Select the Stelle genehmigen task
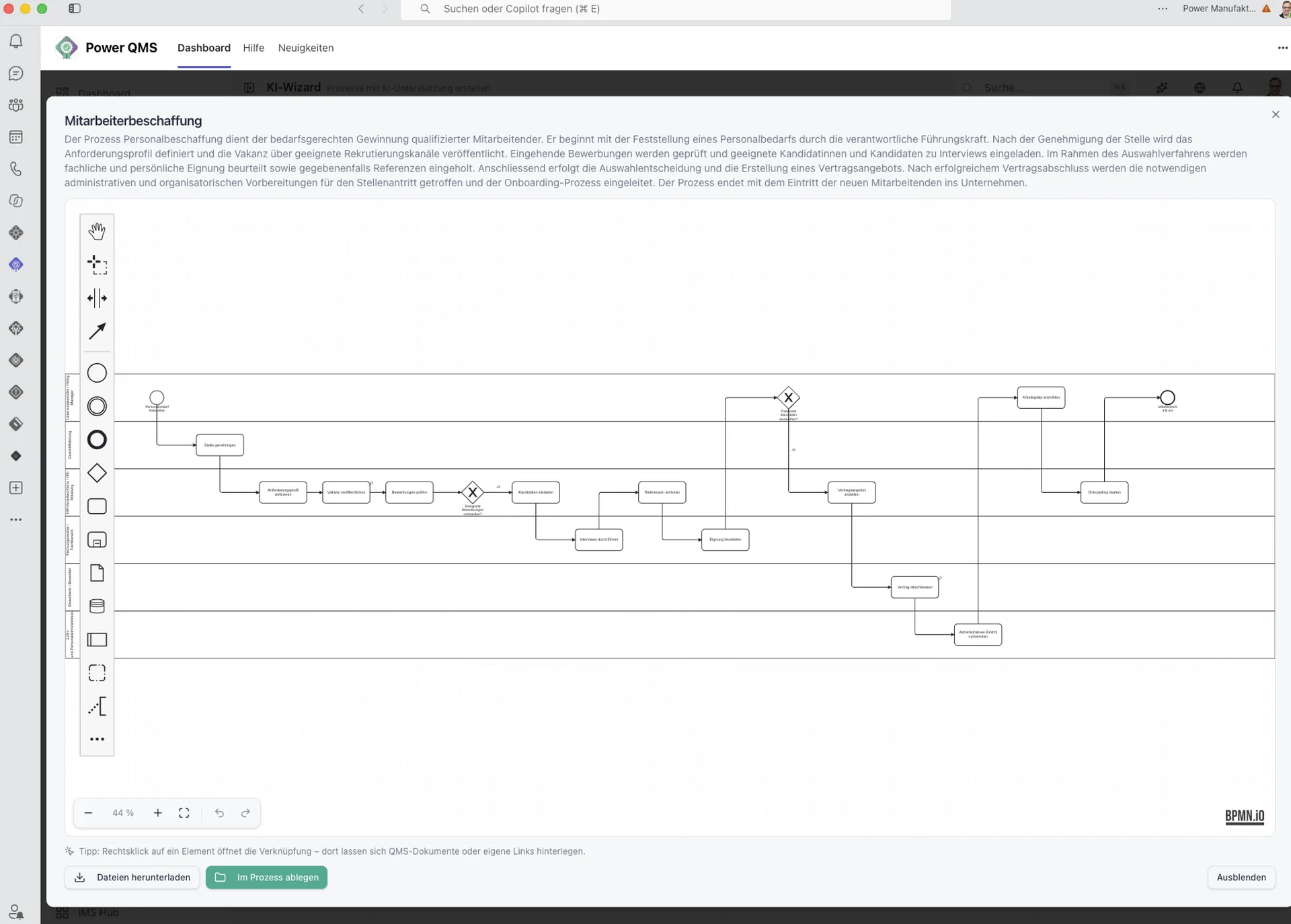Screen dimensions: 1291x924 click(x=220, y=445)
